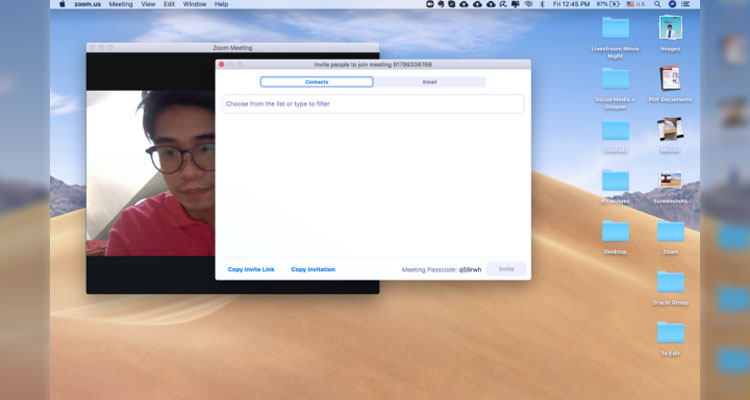Click Copy Invite Link
750x400 pixels.
point(251,269)
